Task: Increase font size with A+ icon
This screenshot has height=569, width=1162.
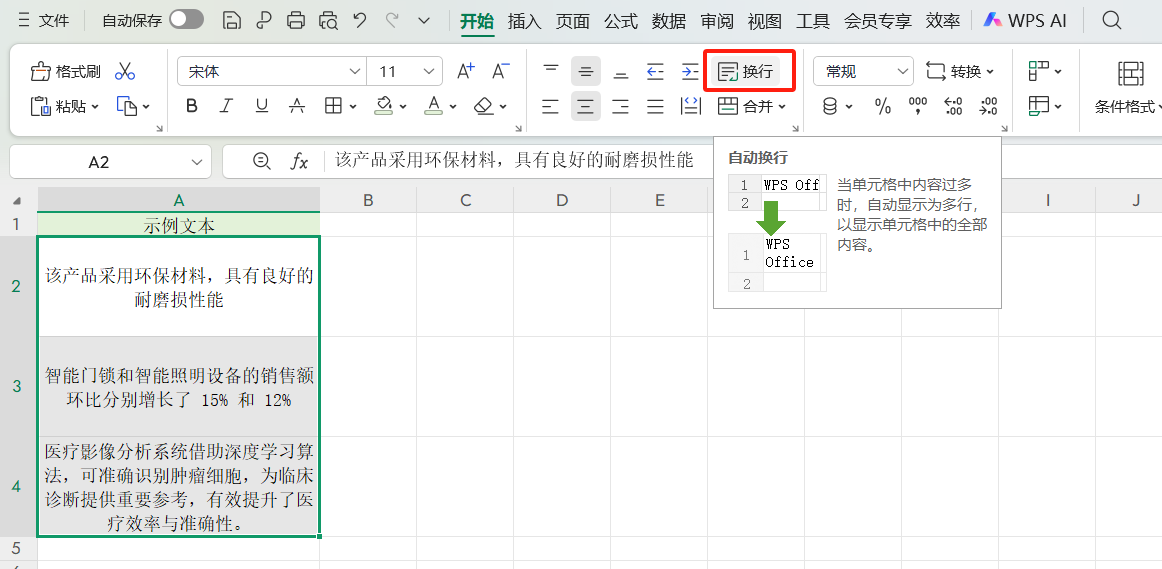Action: coord(465,71)
